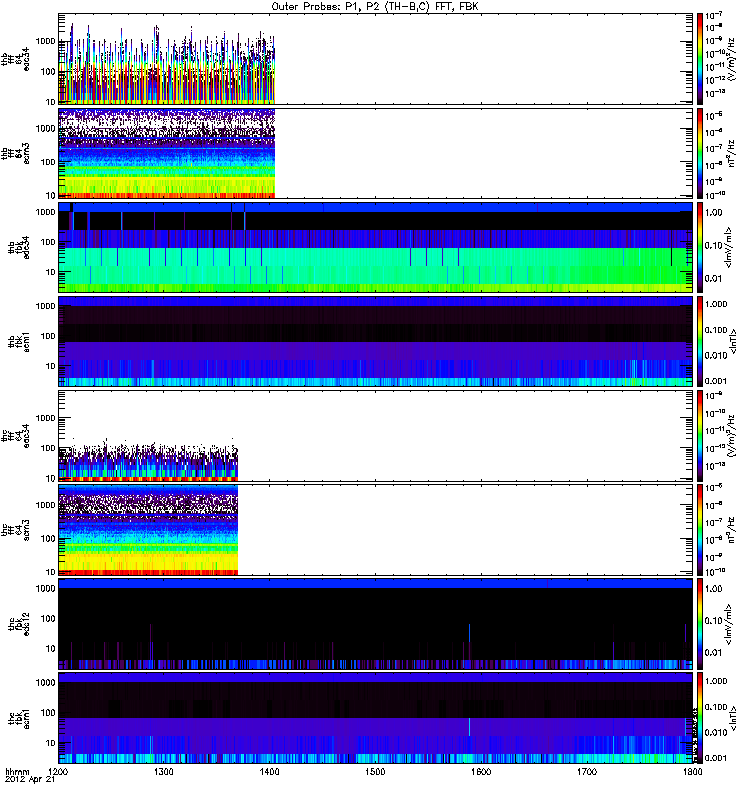Click the date label '2012 Apr 21'
This screenshot has width=750, height=800.
[30, 780]
